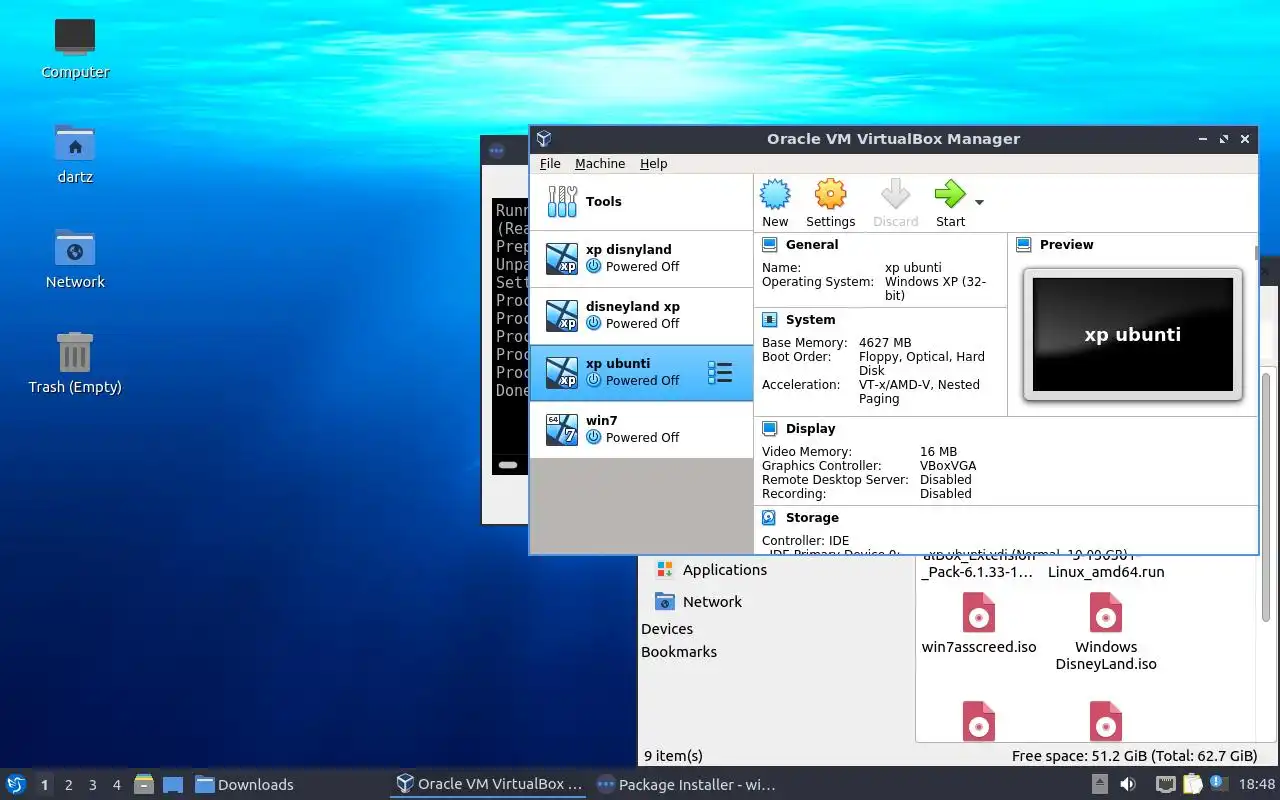
Task: Open the Machine menu in VirtualBox
Action: [x=600, y=164]
